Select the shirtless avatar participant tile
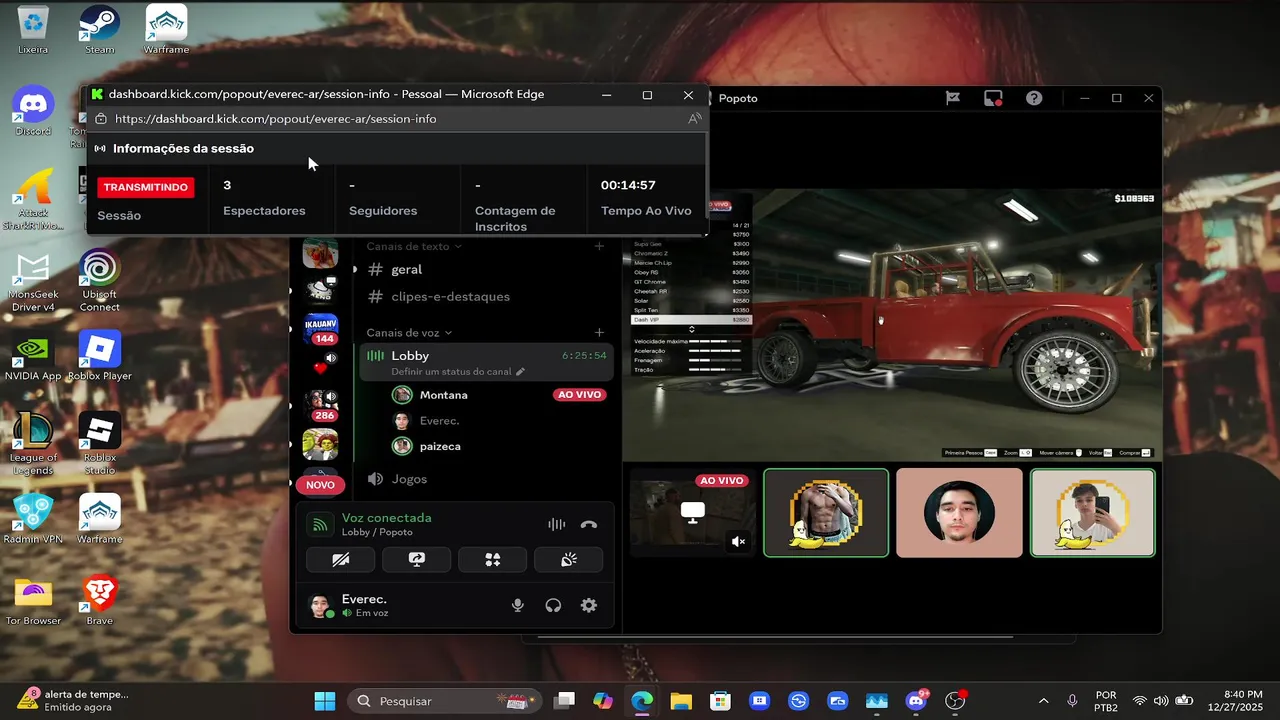 tap(825, 513)
